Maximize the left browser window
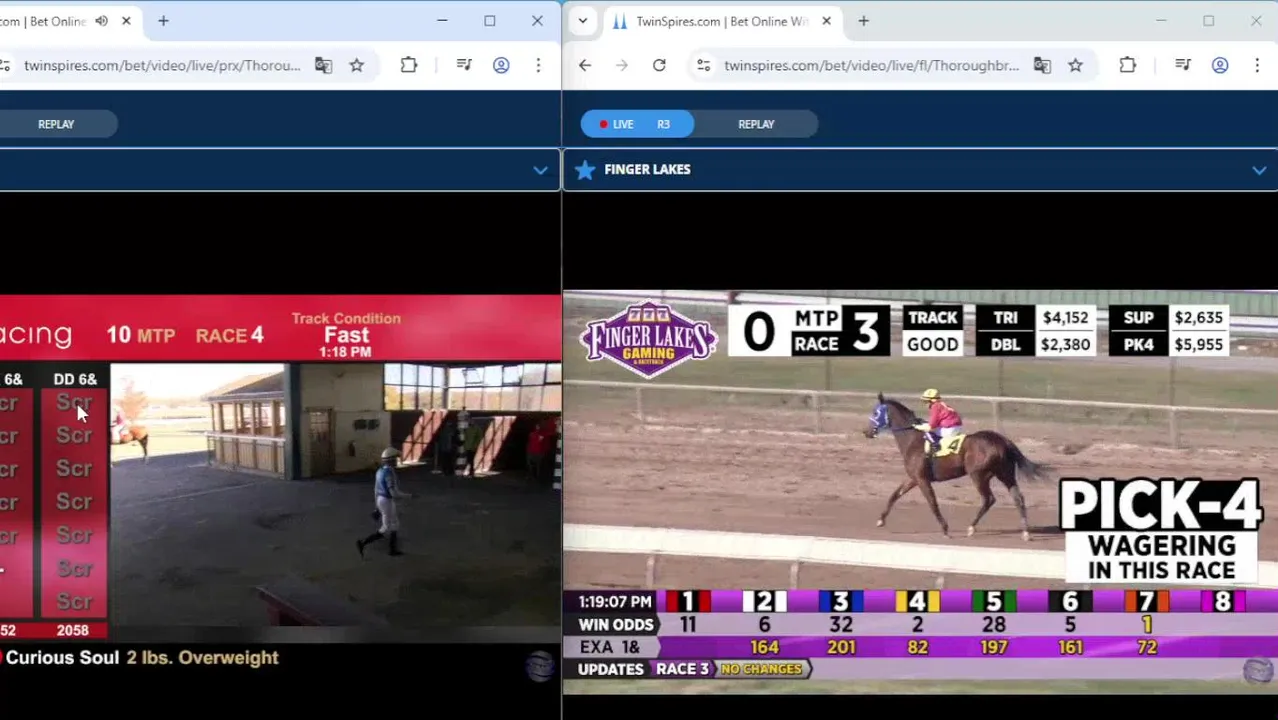This screenshot has width=1278, height=720. coord(490,21)
